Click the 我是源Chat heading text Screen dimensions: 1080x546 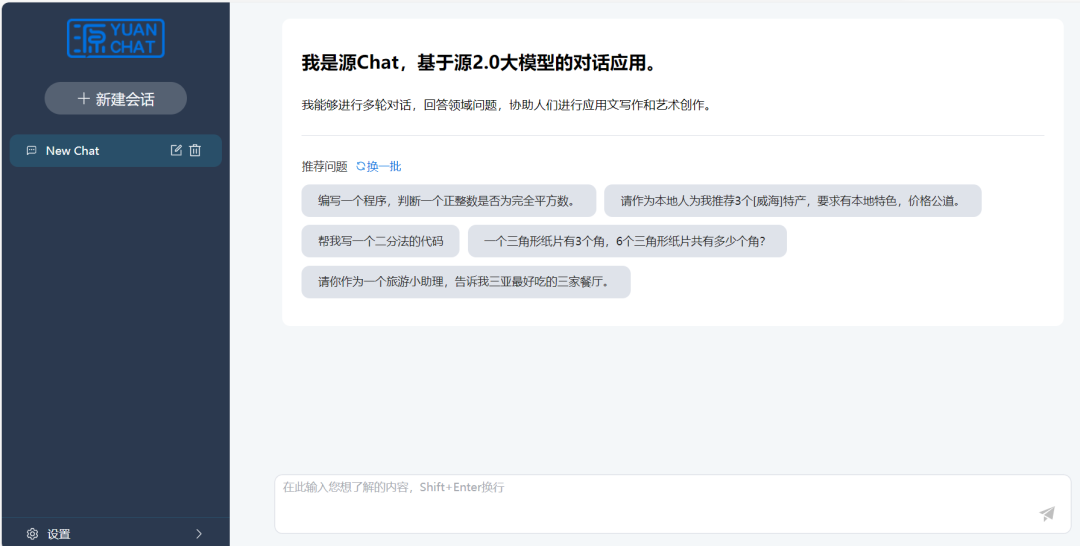tap(479, 63)
